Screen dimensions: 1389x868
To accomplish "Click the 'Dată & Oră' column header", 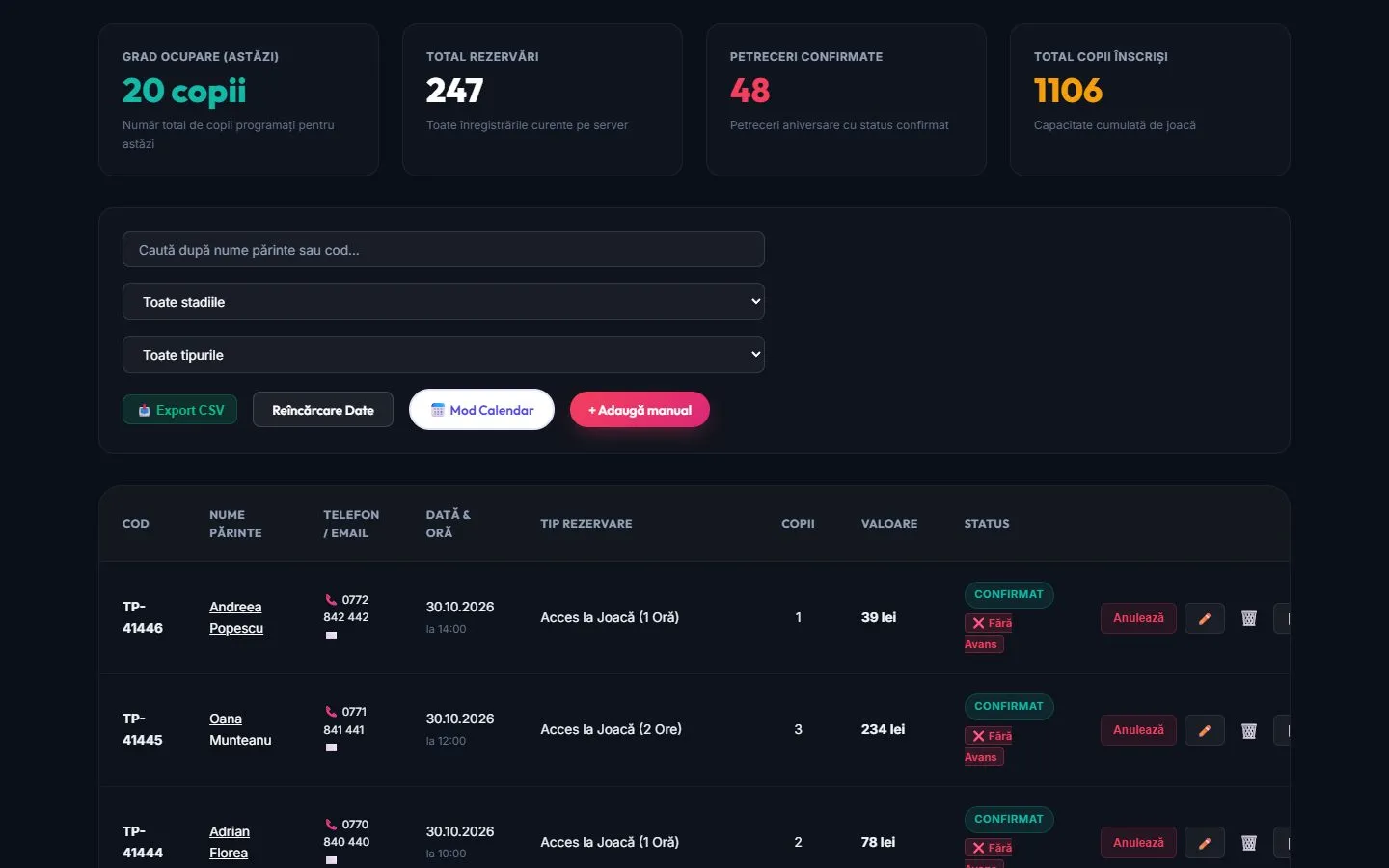I will coord(449,524).
